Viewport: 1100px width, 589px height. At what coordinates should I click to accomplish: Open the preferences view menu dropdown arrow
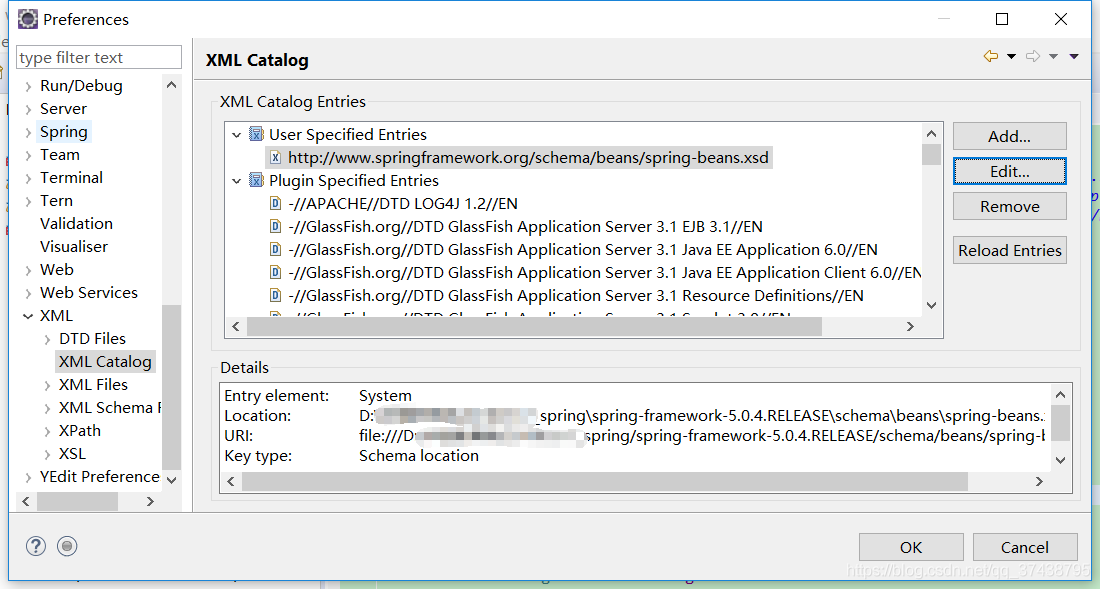tap(1074, 57)
